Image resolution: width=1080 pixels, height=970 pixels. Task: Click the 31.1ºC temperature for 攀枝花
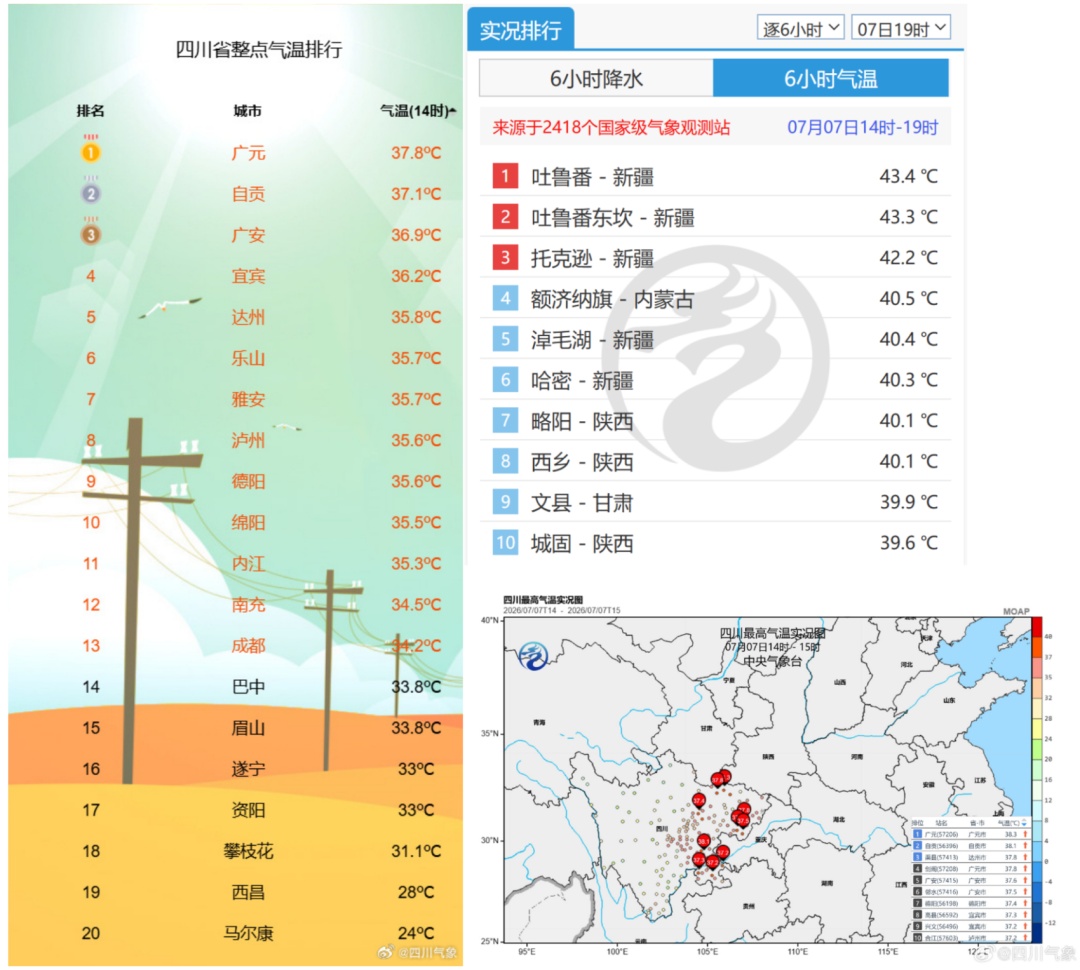coord(416,851)
